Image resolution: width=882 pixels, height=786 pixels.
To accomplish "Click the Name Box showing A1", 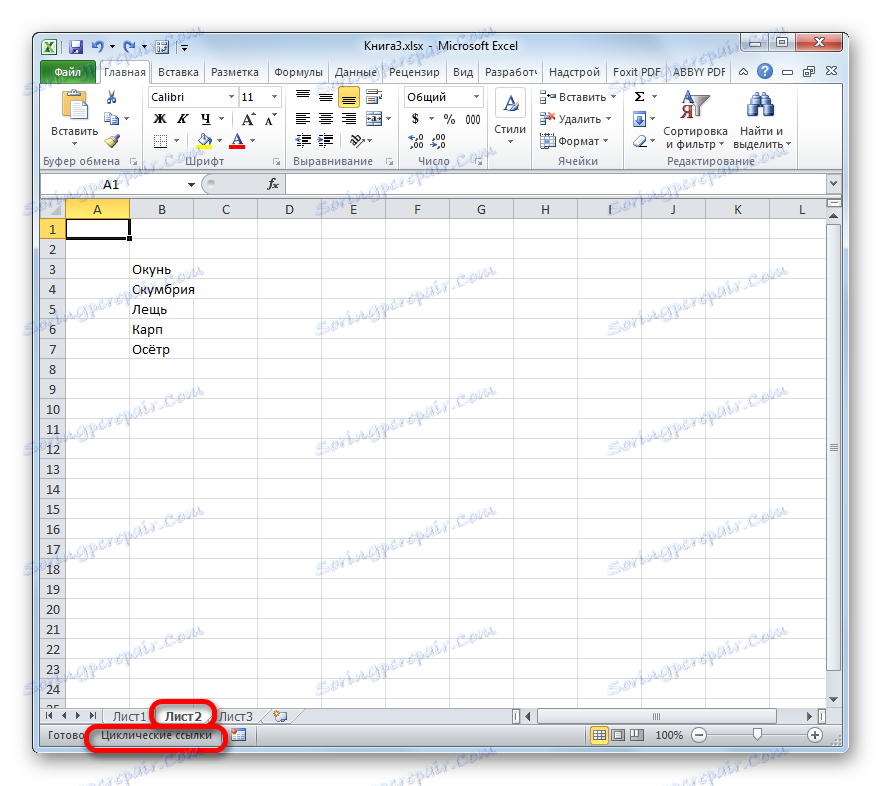I will (x=111, y=185).
